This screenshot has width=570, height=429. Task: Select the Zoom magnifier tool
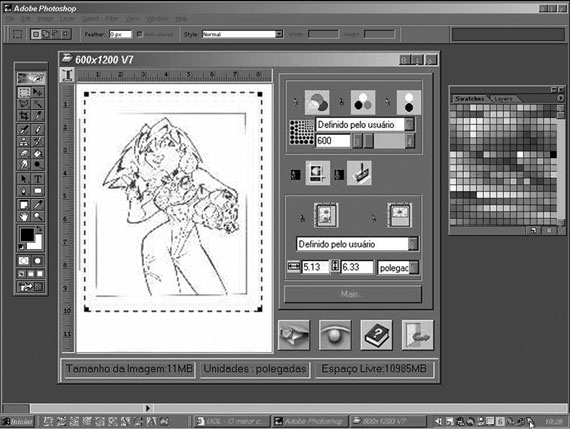(x=37, y=217)
